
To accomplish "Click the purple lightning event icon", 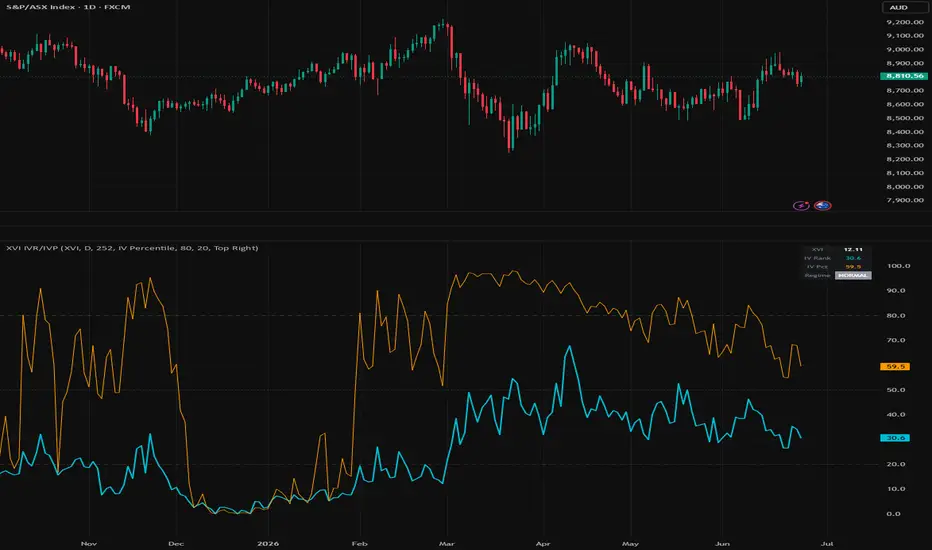I will click(801, 206).
